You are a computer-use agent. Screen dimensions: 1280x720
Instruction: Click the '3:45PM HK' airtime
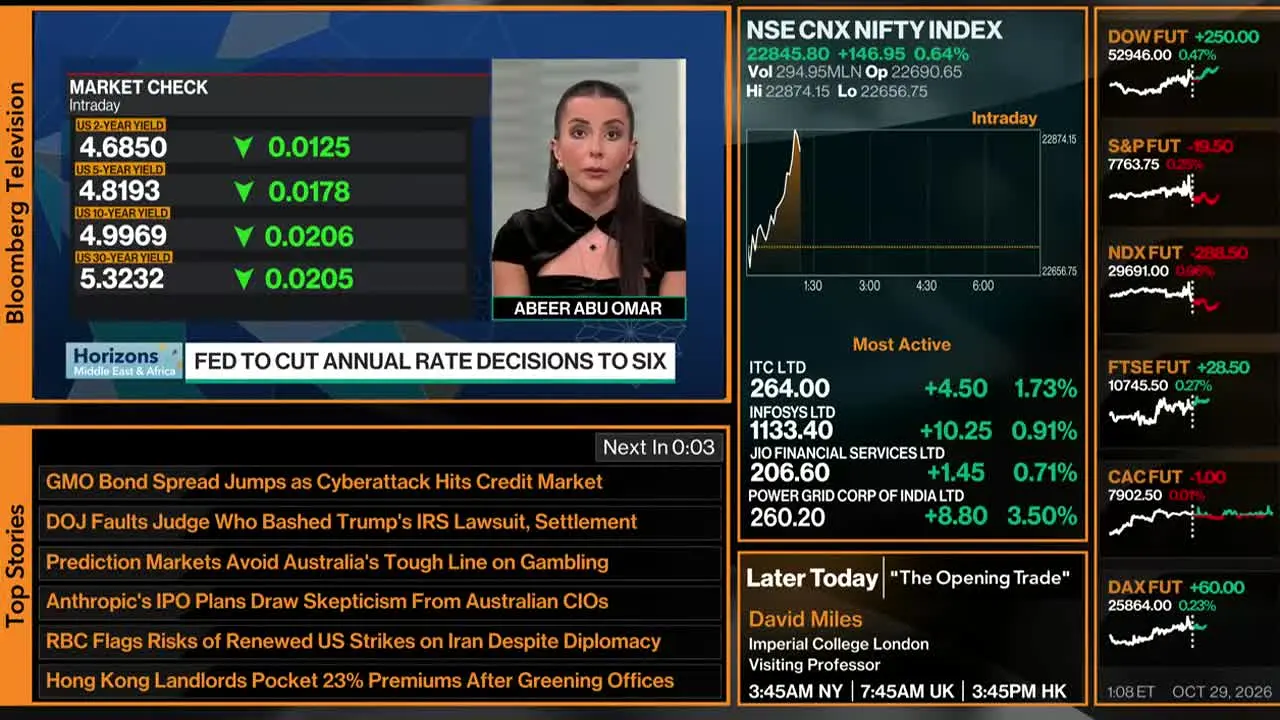(1017, 691)
